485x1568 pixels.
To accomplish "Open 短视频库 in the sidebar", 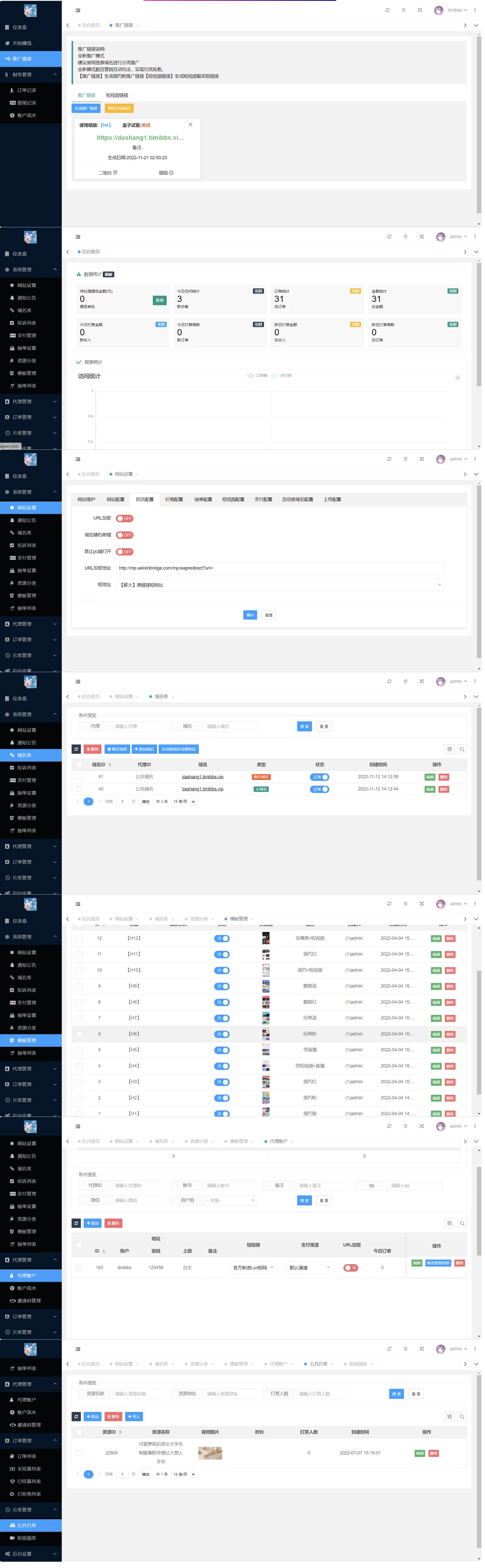I will coord(30,1538).
